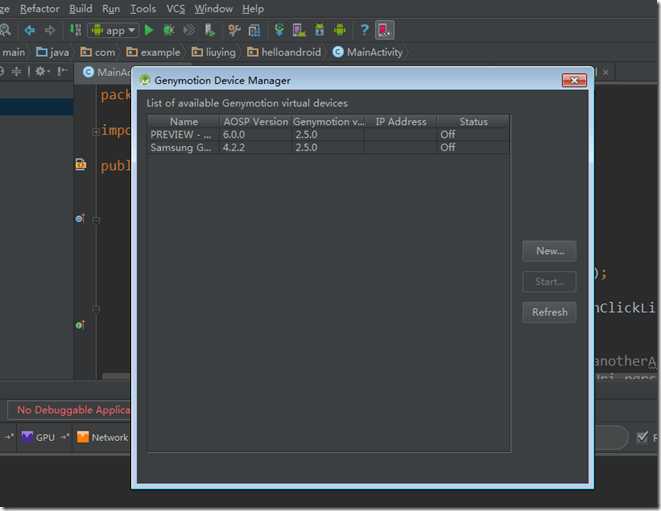Viewport: 661px width, 511px height.
Task: Click the Status column header
Action: click(x=473, y=122)
